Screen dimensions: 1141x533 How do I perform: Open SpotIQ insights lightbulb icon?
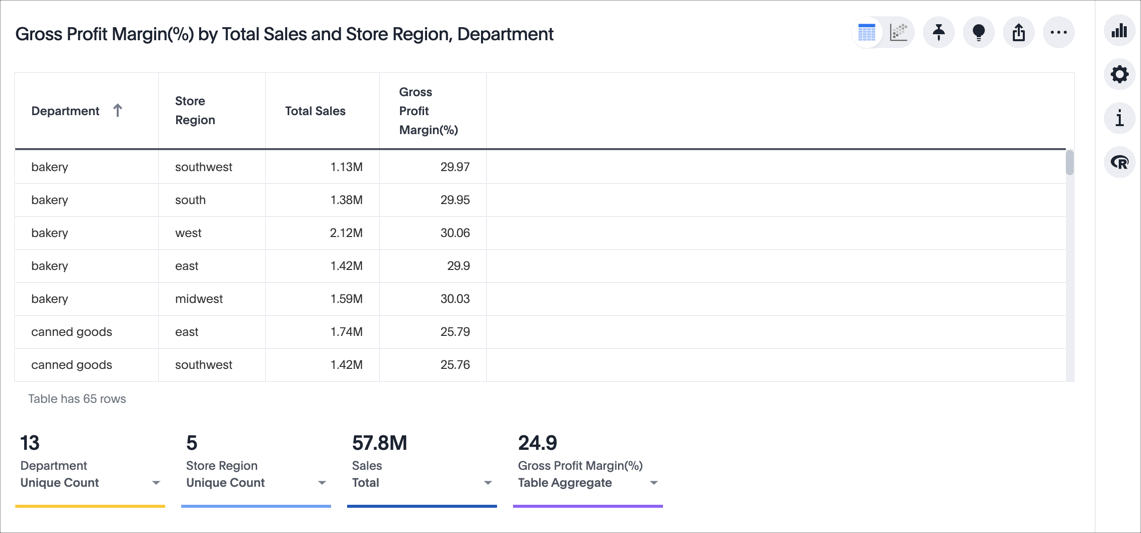[978, 33]
